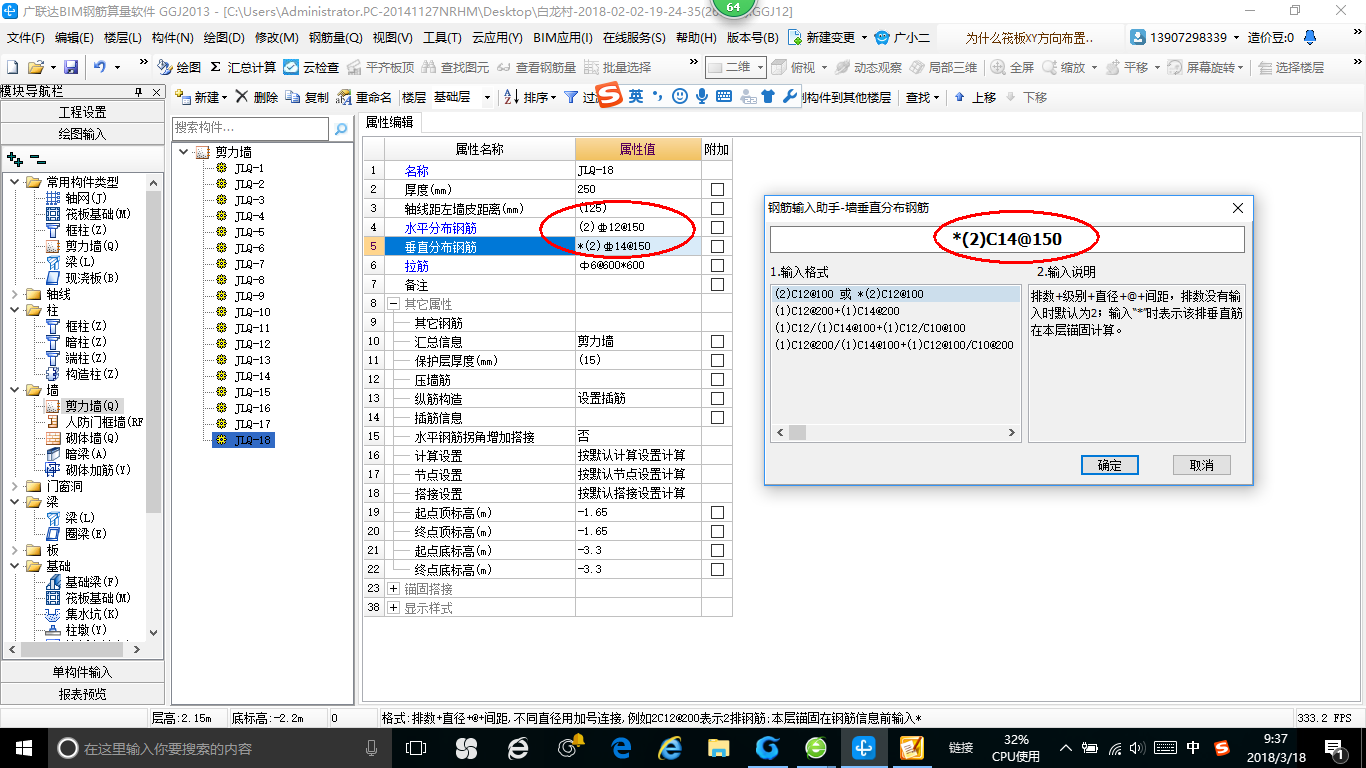This screenshot has width=1366, height=768.
Task: Click 确定 in the rebar input dialog
Action: pos(1109,465)
